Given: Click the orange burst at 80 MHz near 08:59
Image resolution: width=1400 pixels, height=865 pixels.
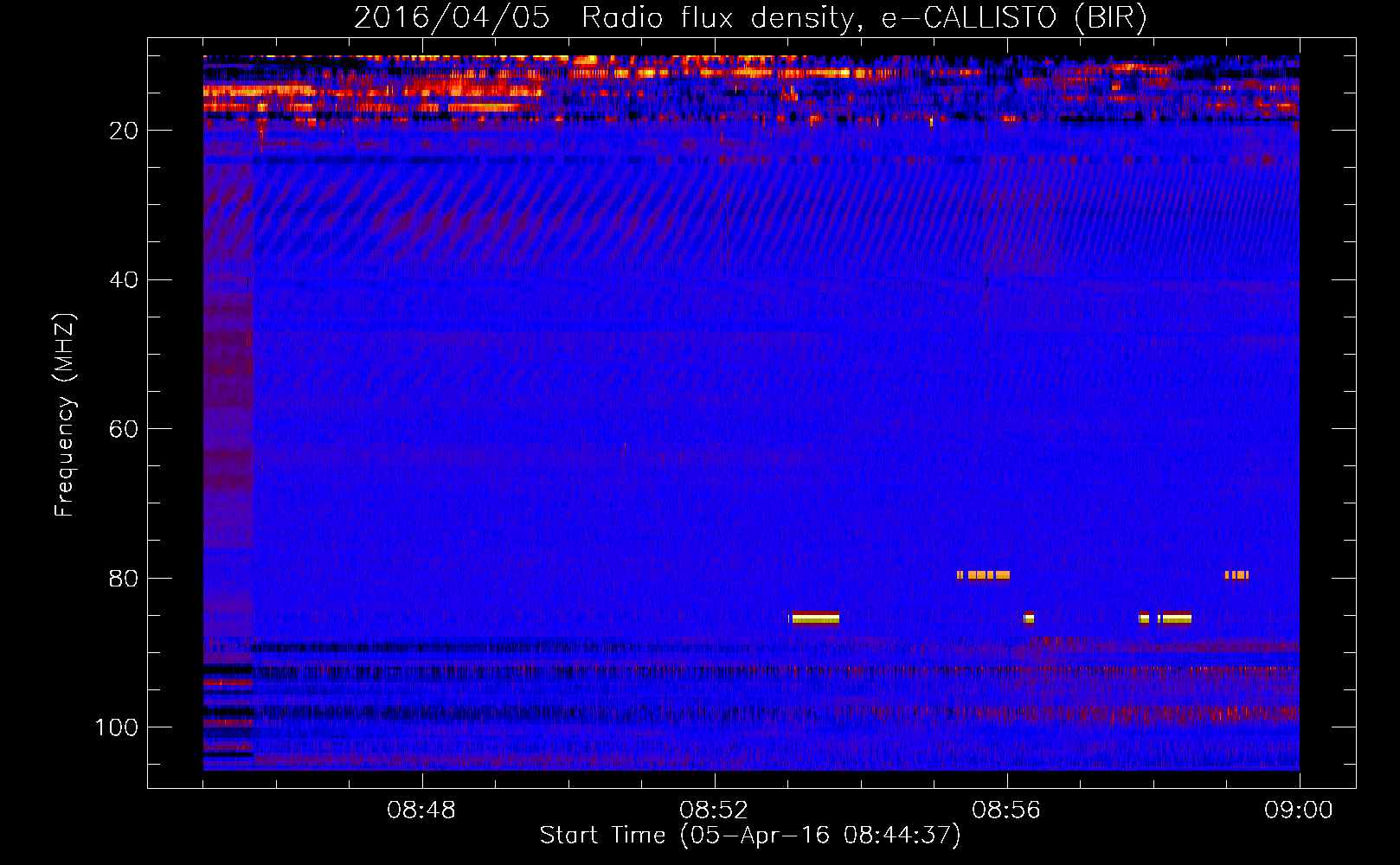Looking at the screenshot, I should pyautogui.click(x=1236, y=575).
